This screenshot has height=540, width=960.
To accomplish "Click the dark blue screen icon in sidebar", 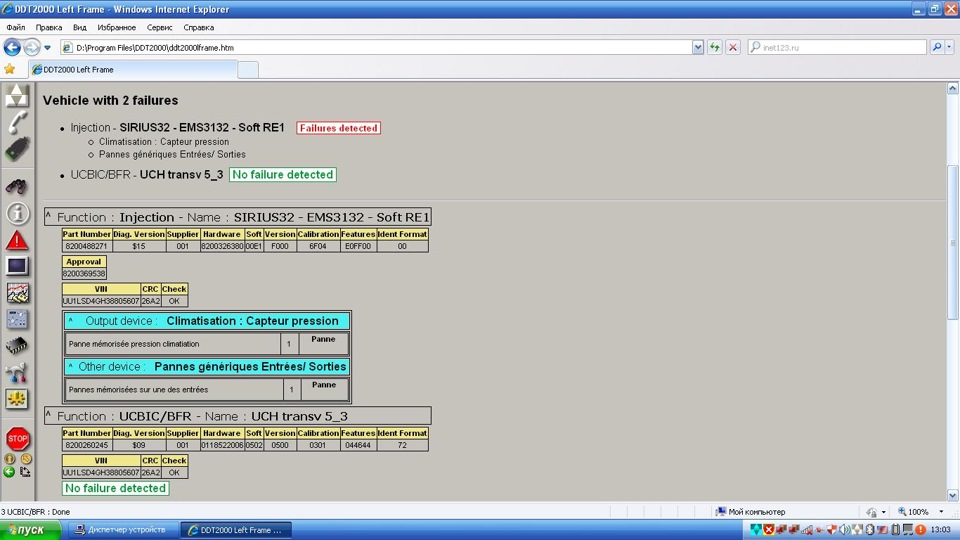I will click(x=17, y=266).
